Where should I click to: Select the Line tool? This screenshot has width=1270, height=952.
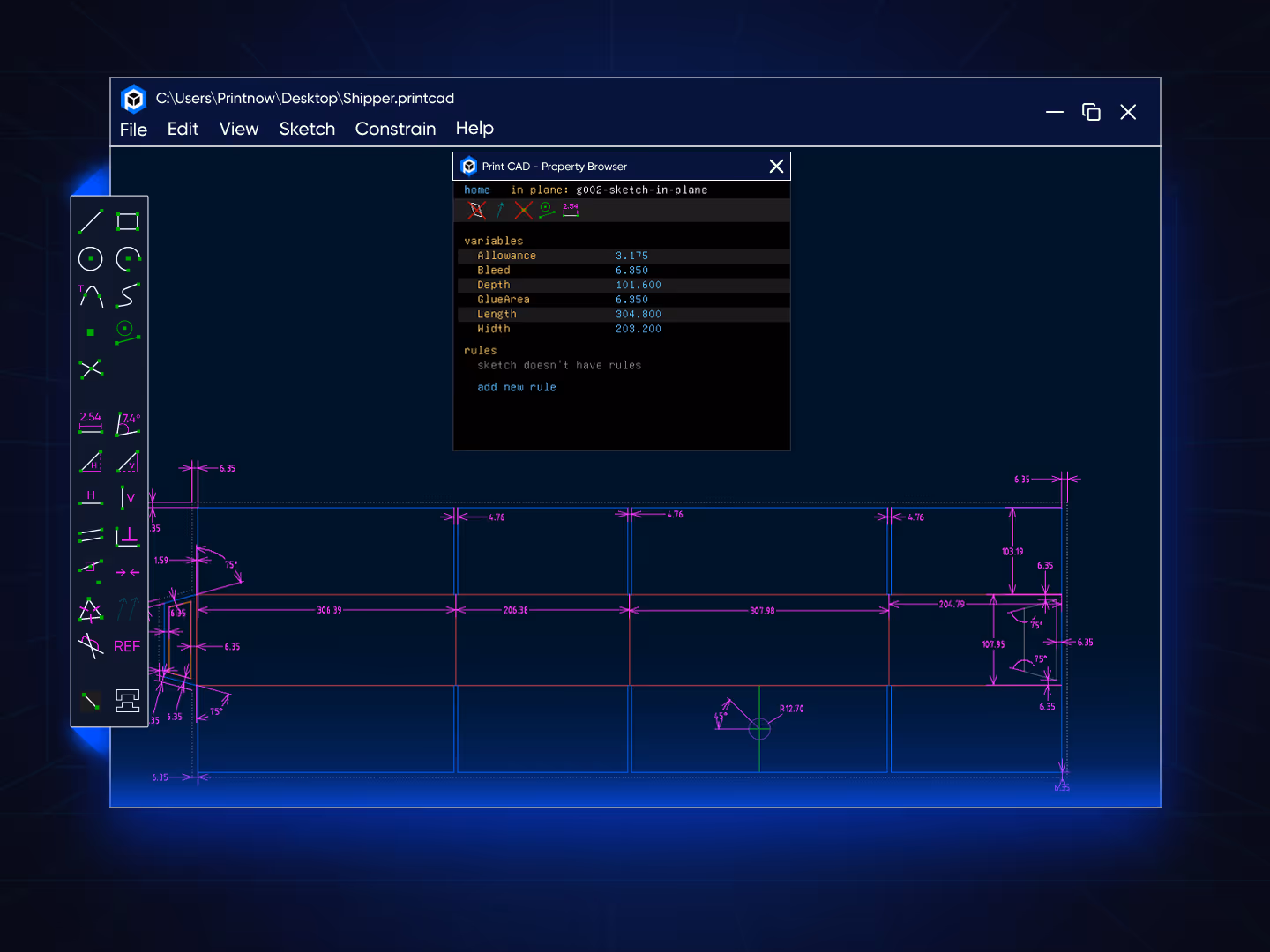coord(90,221)
